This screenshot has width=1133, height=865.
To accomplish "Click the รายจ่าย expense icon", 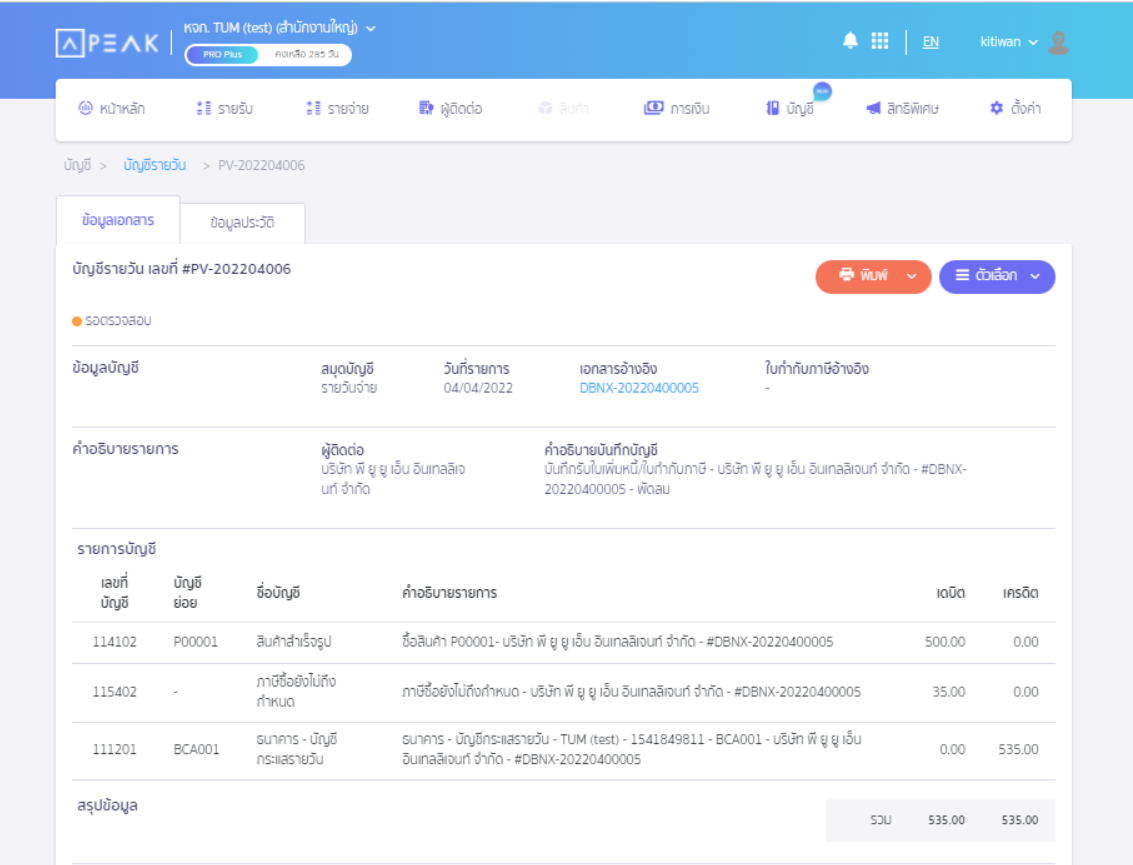I will (x=314, y=108).
